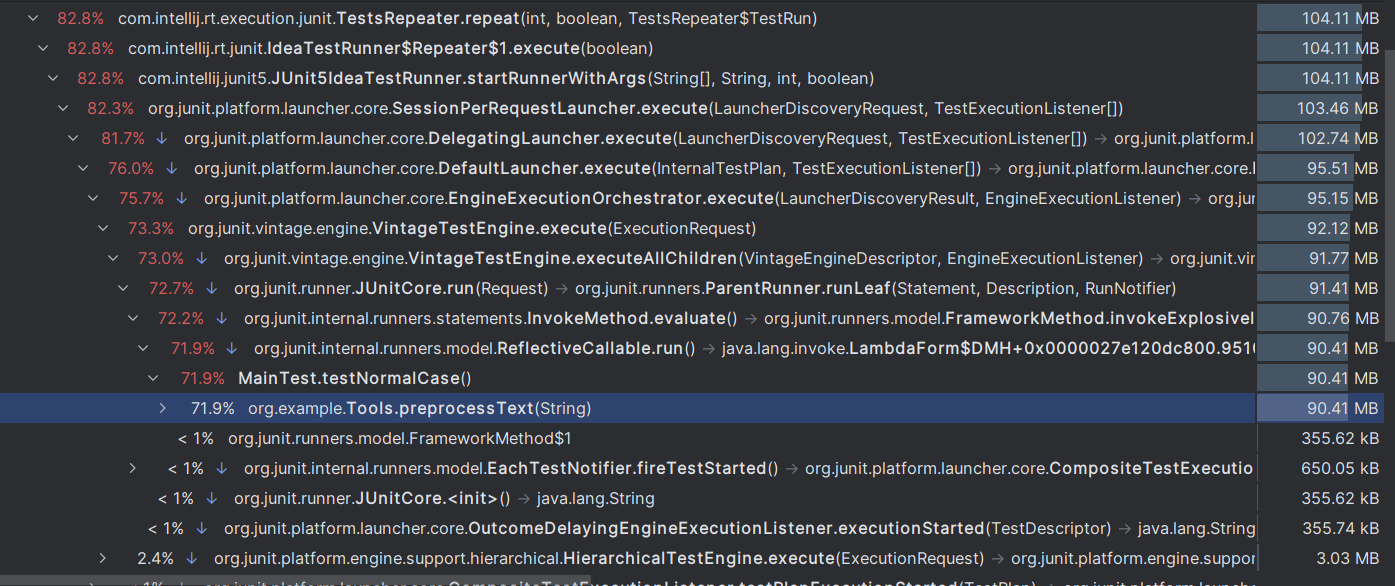Collapse the MainTest.testNormalCase node
Viewport: 1395px width, 586px height.
153,378
